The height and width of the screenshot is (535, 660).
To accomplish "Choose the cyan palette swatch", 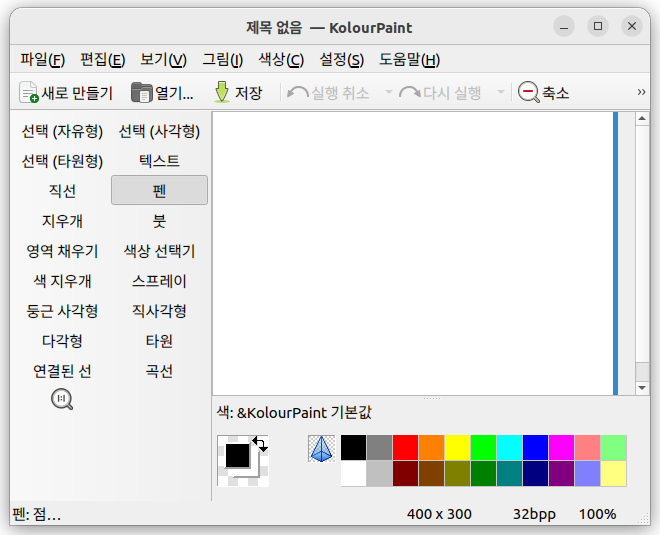I will click(x=510, y=447).
